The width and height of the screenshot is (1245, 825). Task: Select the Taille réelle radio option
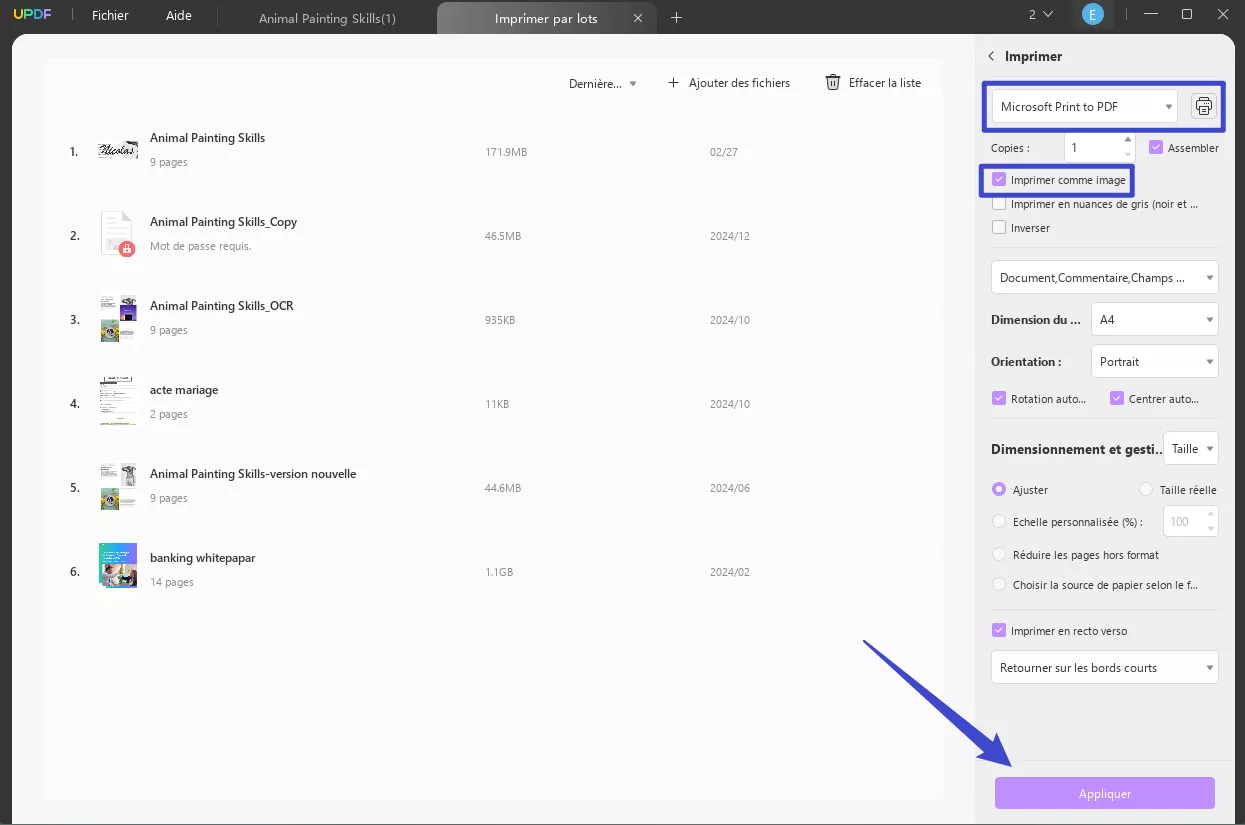[1146, 490]
